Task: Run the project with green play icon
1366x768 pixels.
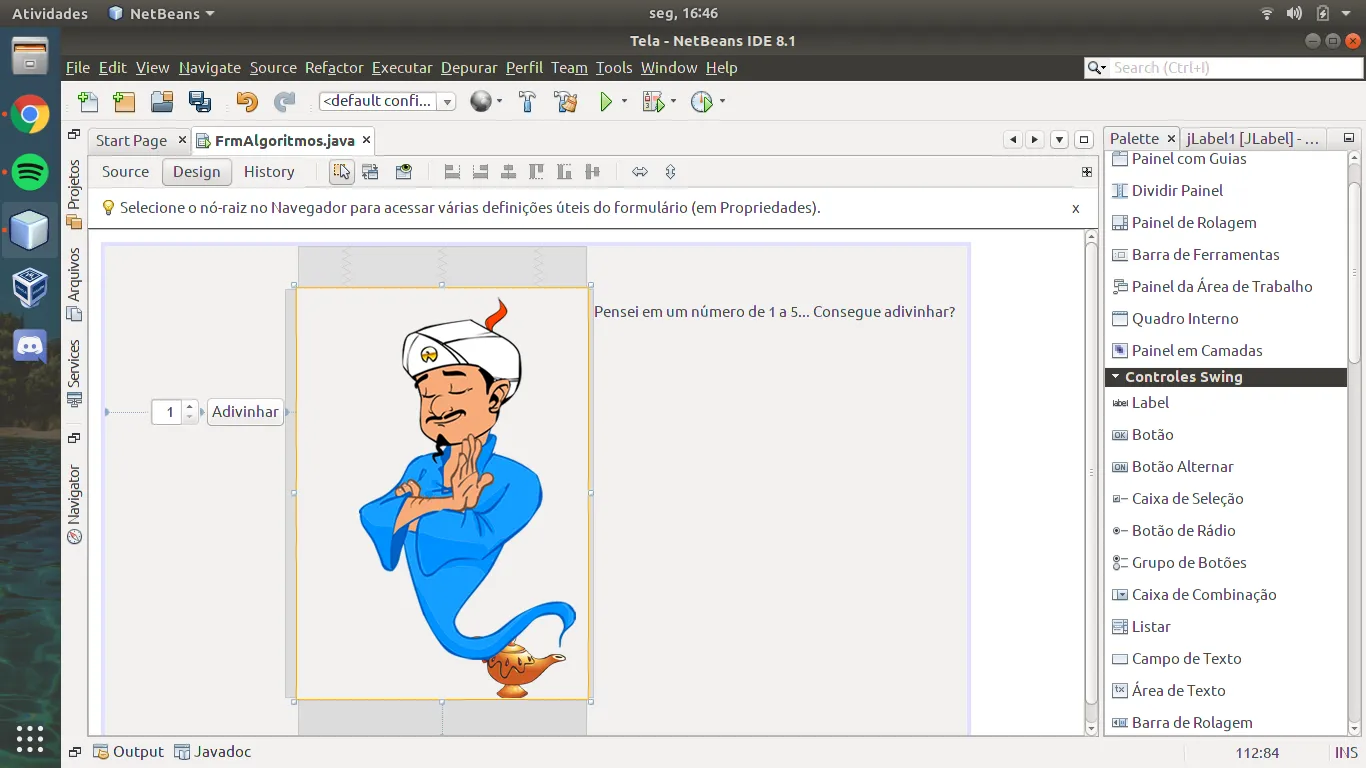Action: click(x=605, y=101)
